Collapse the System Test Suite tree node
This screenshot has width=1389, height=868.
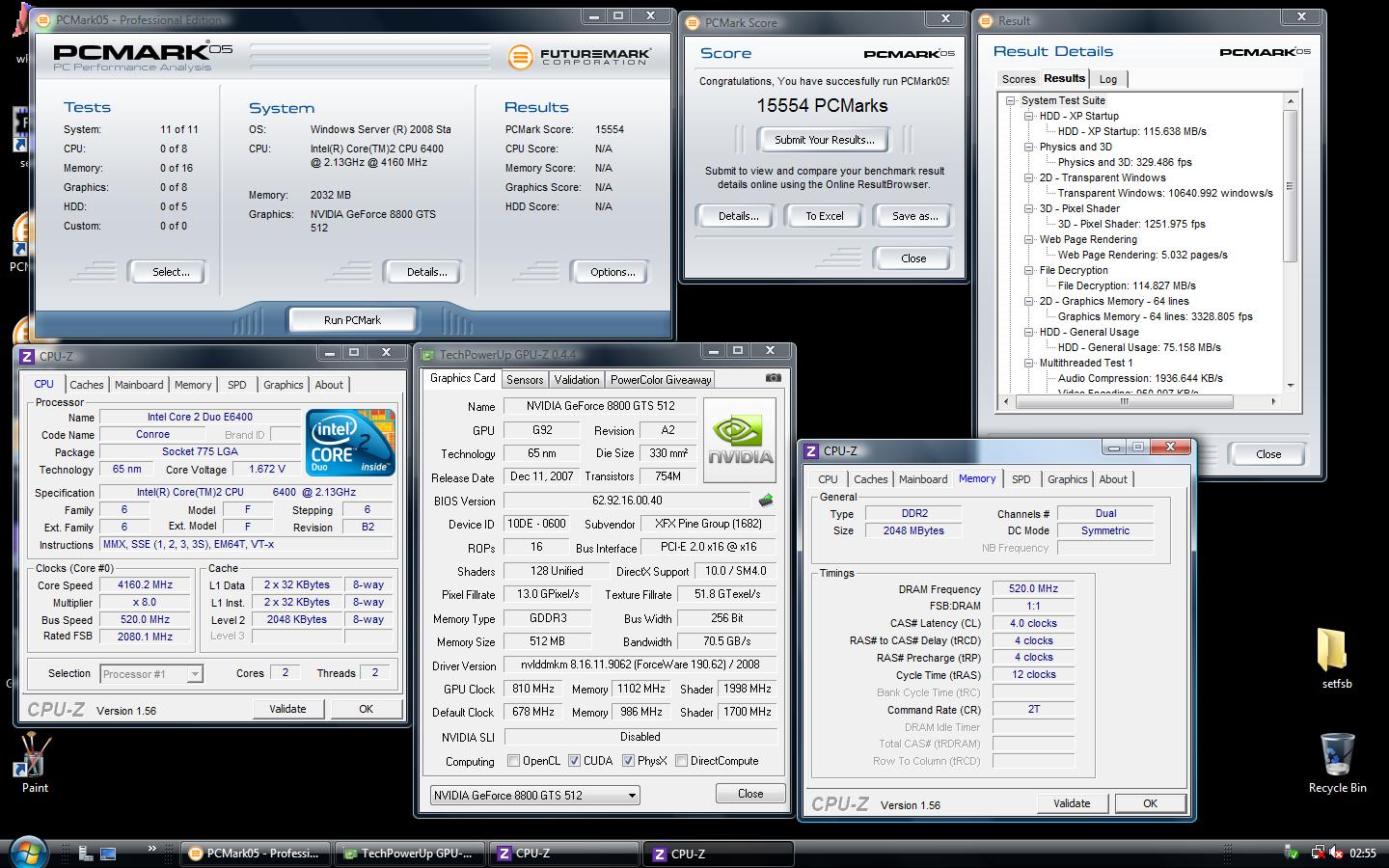click(1011, 100)
